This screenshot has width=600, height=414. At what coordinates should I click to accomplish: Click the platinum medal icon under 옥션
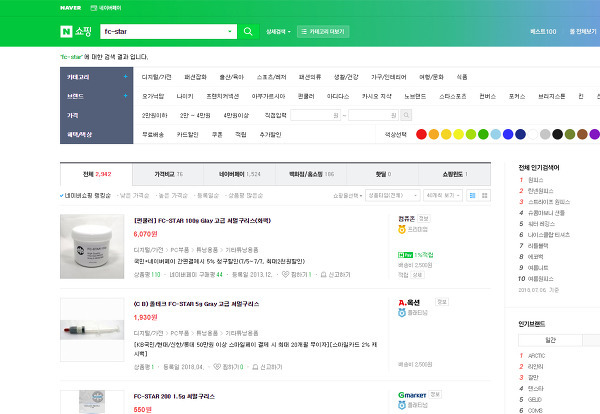point(402,313)
